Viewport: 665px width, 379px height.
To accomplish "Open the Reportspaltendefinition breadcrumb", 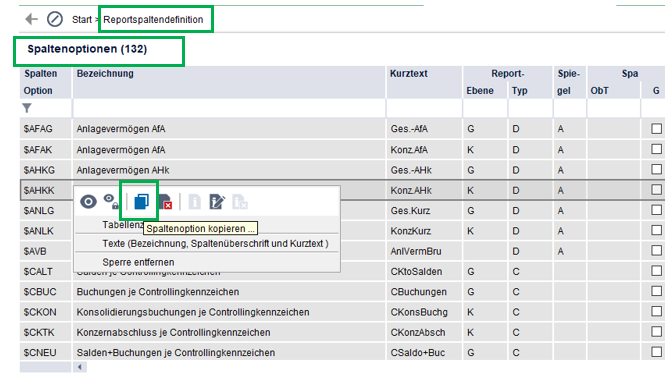I will pyautogui.click(x=153, y=20).
